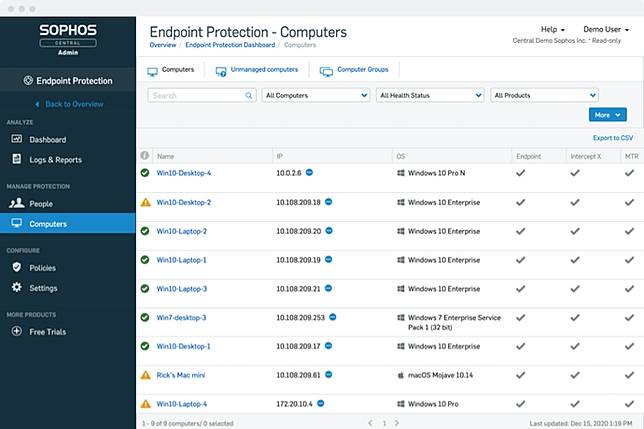Open the Help menu
Image resolution: width=644 pixels, height=429 pixels.
[x=551, y=30]
